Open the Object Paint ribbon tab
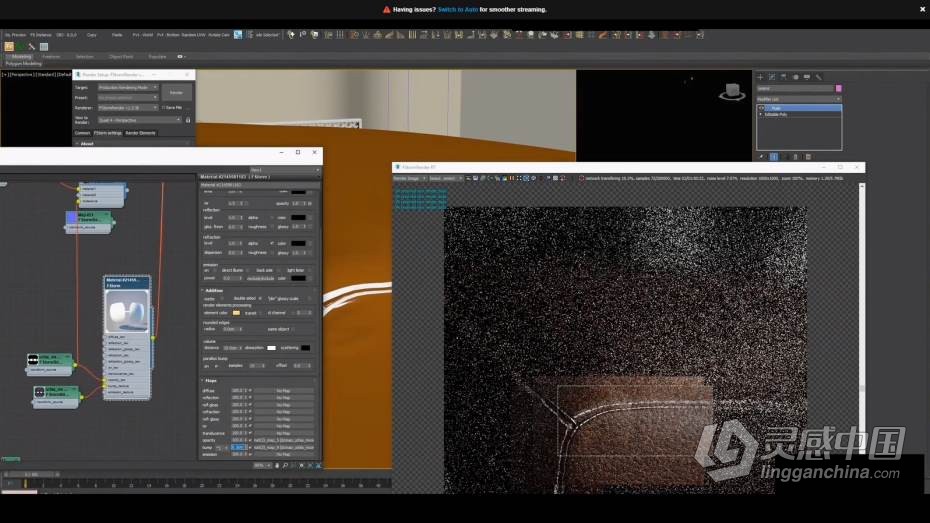The height and width of the screenshot is (523, 930). tap(121, 57)
